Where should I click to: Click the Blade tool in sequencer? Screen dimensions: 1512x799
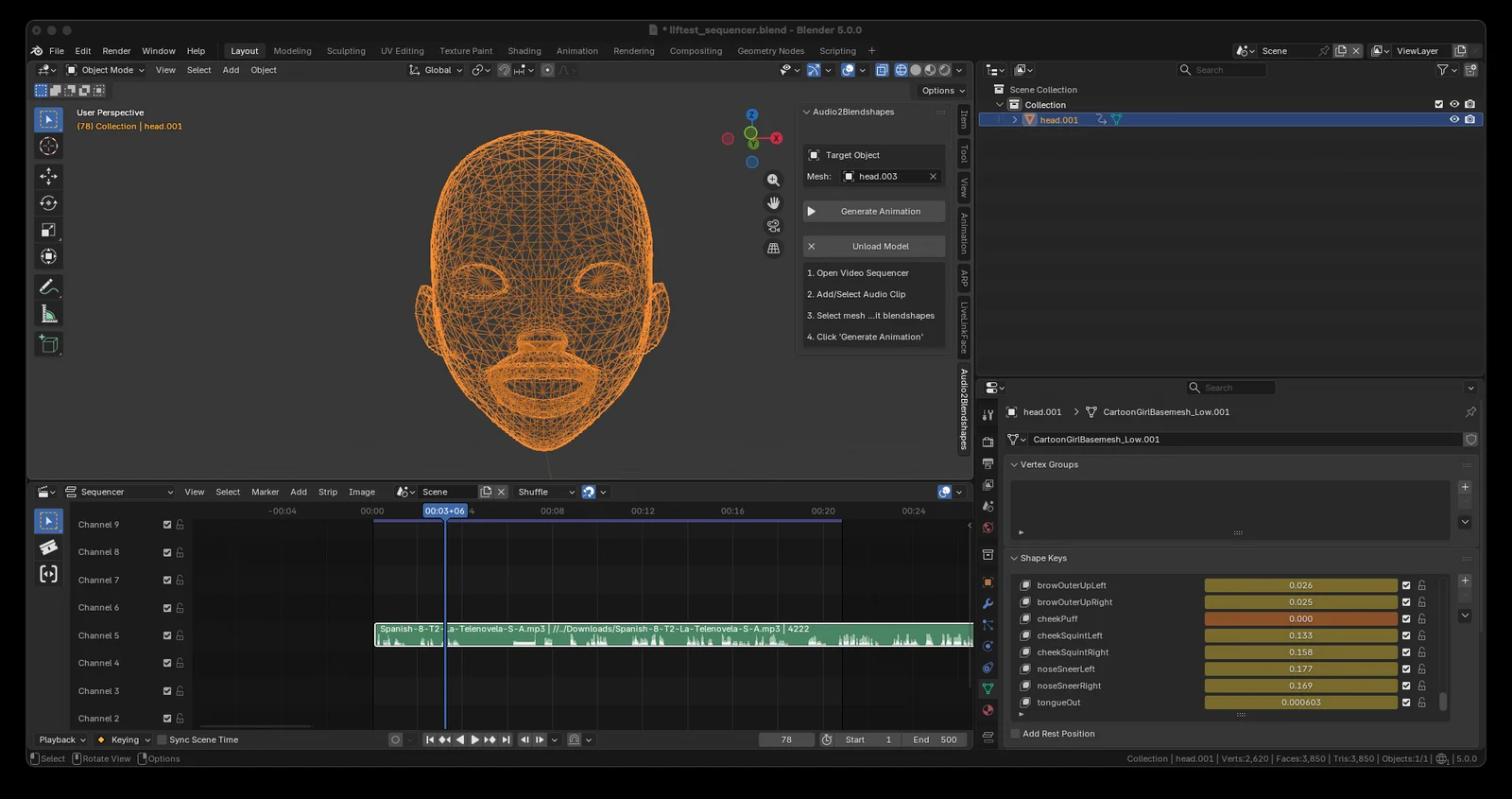point(48,547)
